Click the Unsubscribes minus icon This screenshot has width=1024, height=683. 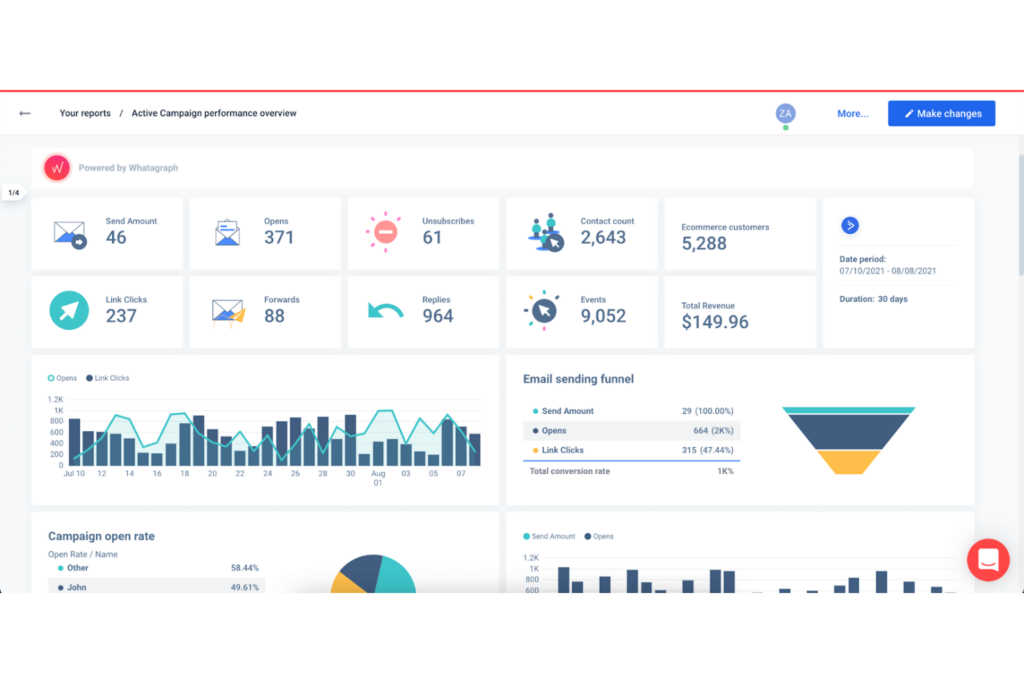(385, 231)
